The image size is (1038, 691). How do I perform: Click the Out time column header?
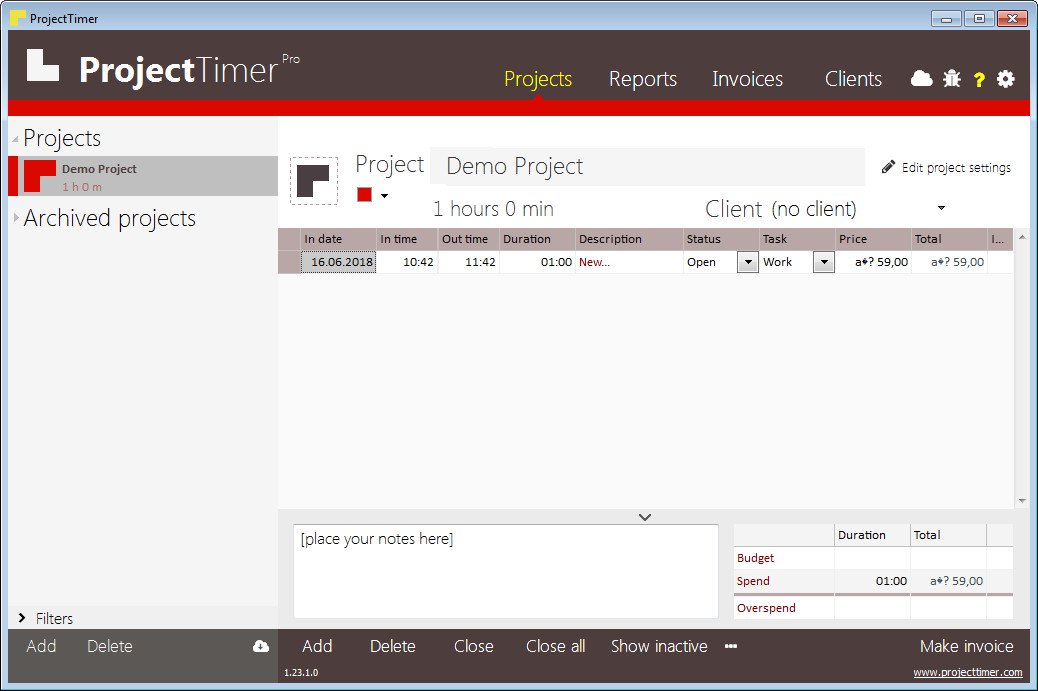pyautogui.click(x=469, y=239)
